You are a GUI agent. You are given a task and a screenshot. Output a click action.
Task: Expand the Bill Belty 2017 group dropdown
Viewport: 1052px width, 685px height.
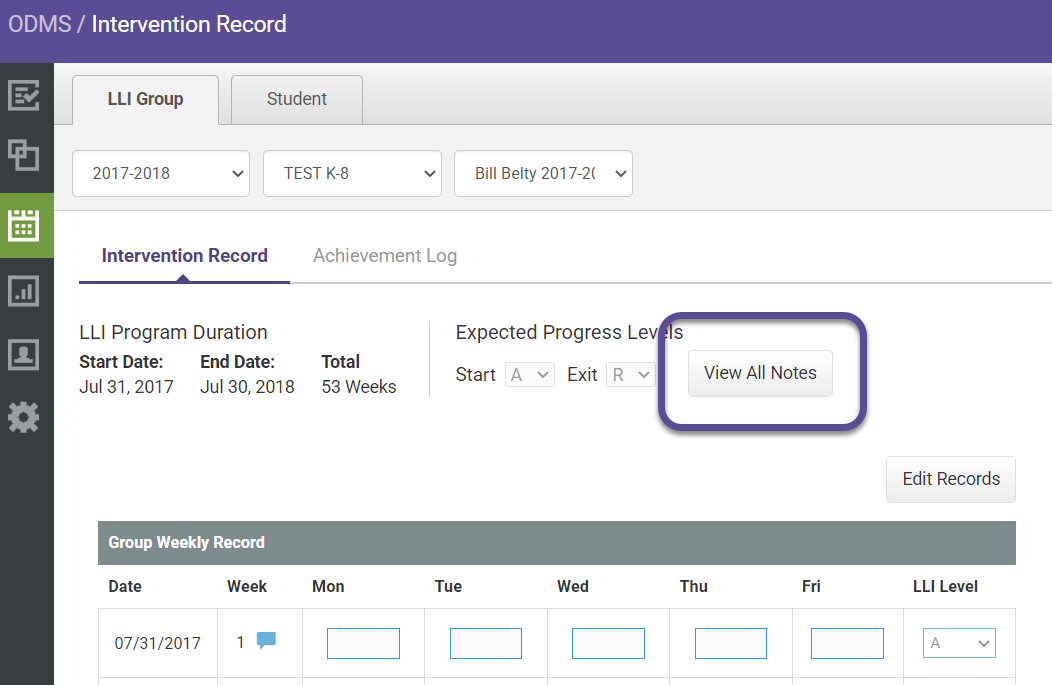pyautogui.click(x=543, y=173)
